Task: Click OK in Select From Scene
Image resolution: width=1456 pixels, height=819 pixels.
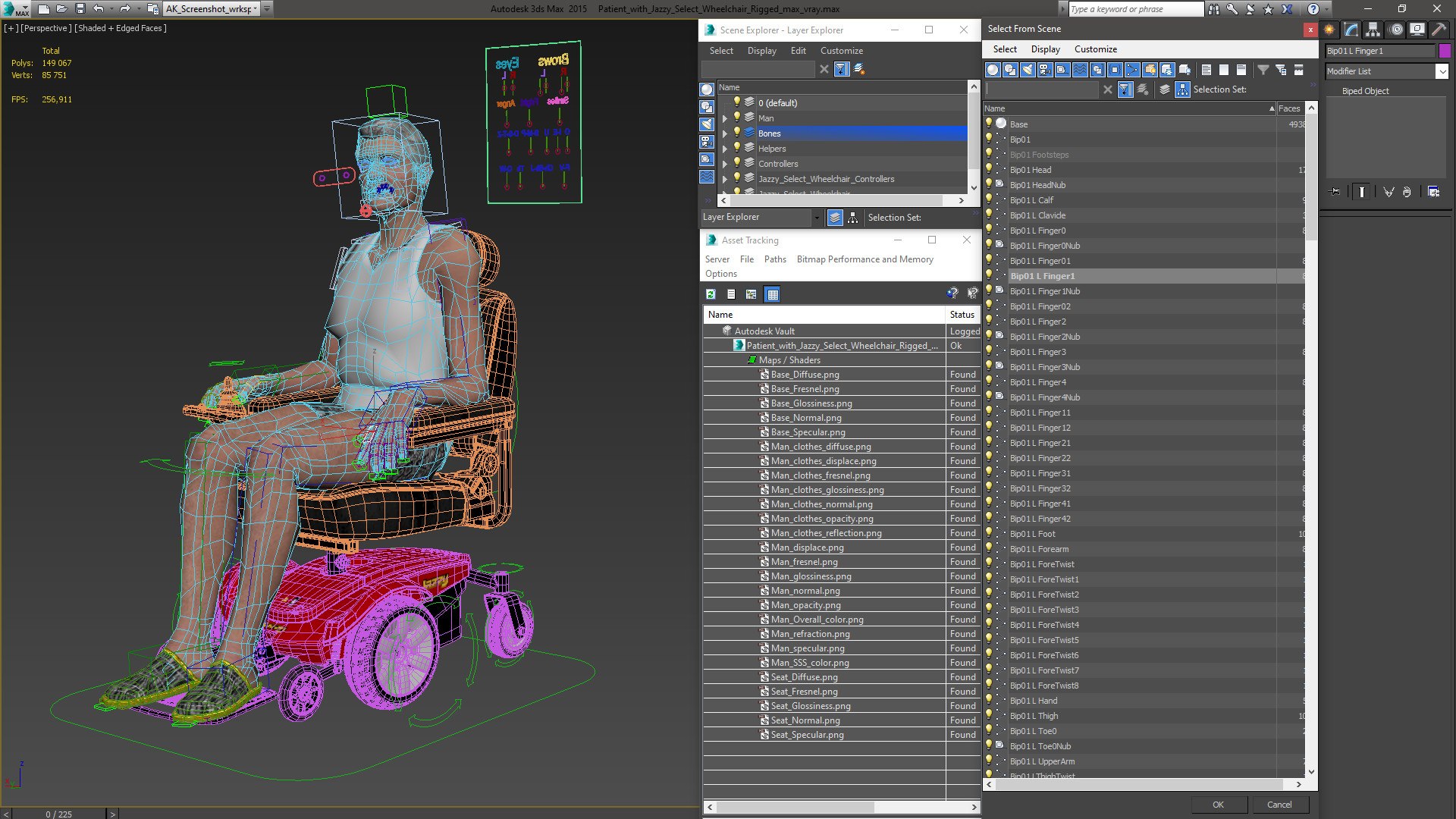Action: pos(1218,805)
